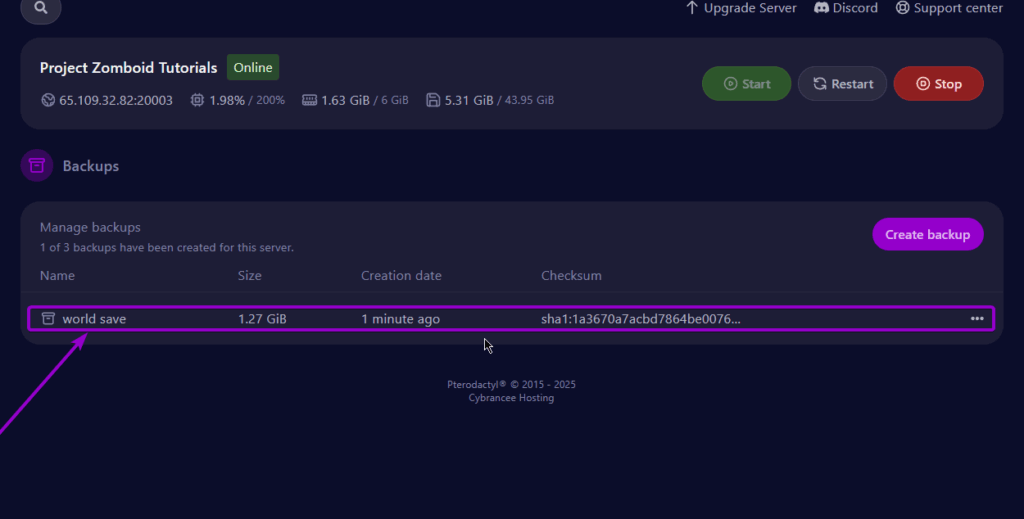Open the world save row options menu

point(977,319)
